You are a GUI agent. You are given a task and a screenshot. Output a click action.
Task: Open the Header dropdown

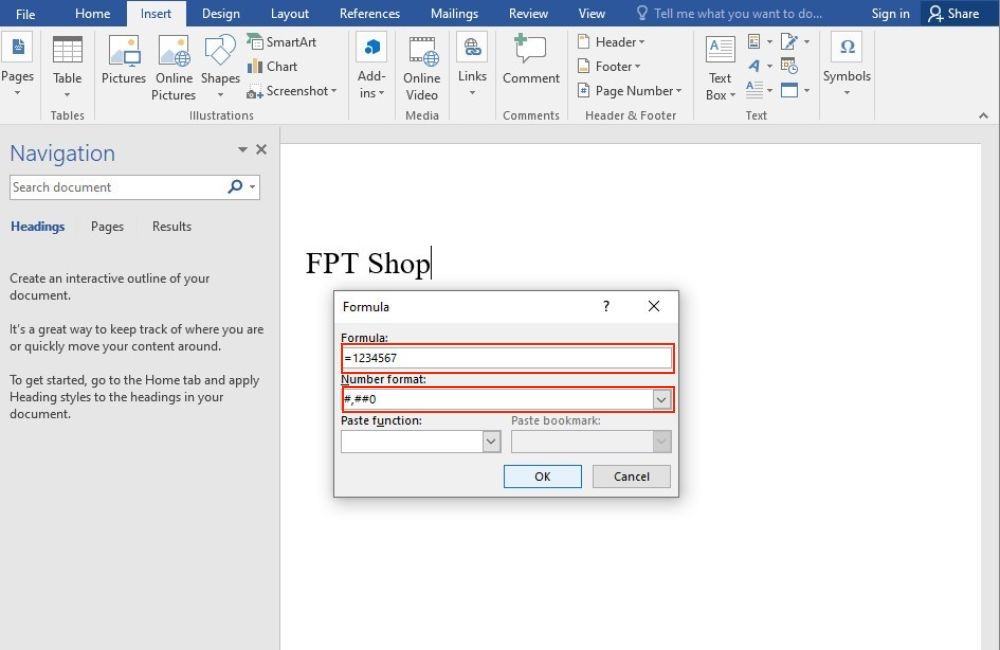coord(611,42)
